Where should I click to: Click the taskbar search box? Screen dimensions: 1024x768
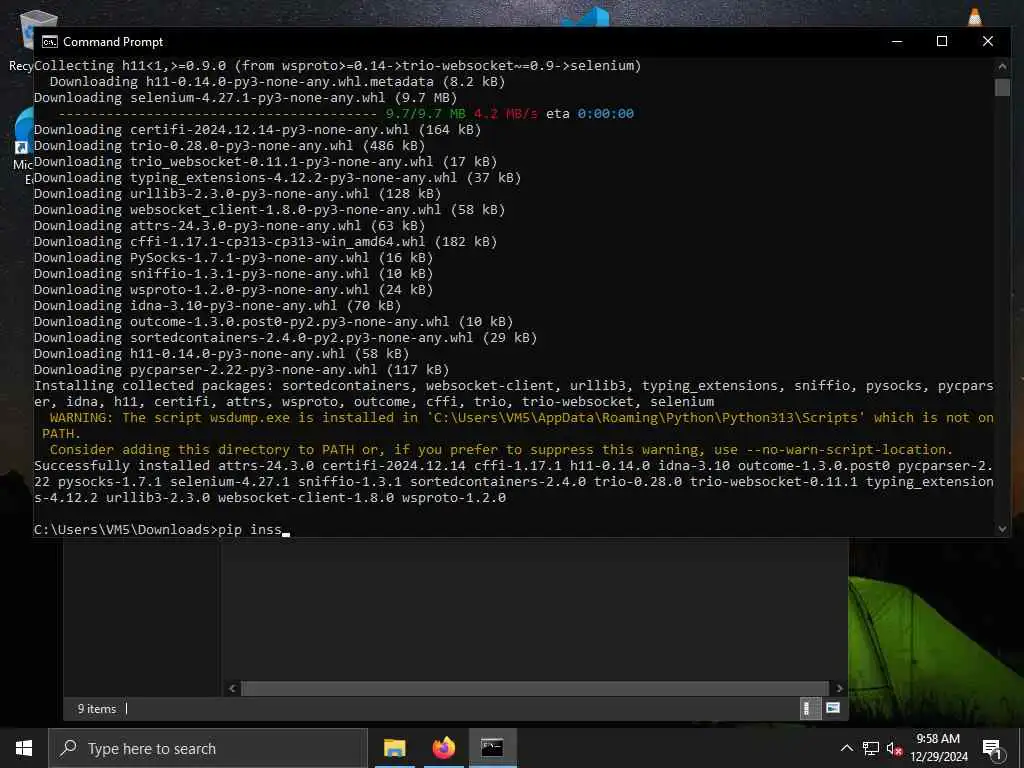pos(208,748)
